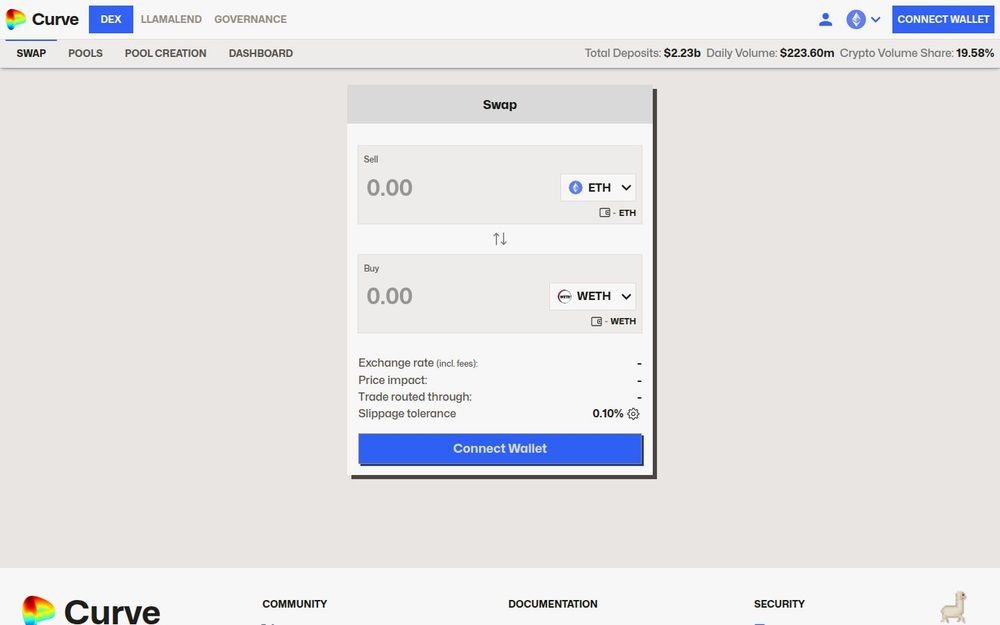Click the Buy amount input field
This screenshot has width=1000, height=625.
[453, 296]
